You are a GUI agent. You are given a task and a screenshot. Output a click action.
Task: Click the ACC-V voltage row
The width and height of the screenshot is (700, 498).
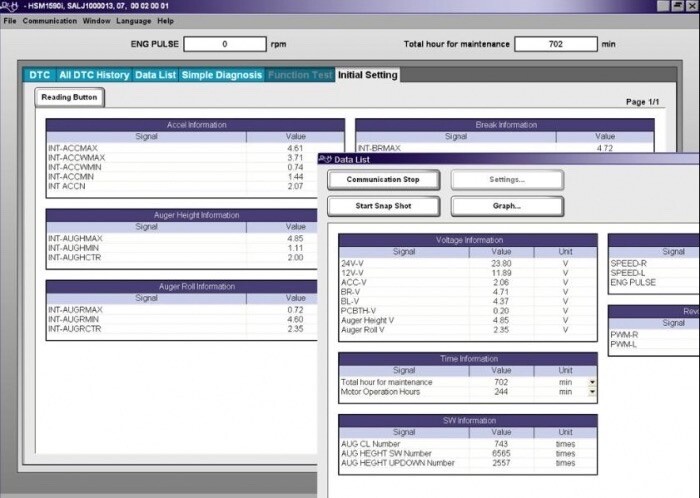tap(468, 282)
